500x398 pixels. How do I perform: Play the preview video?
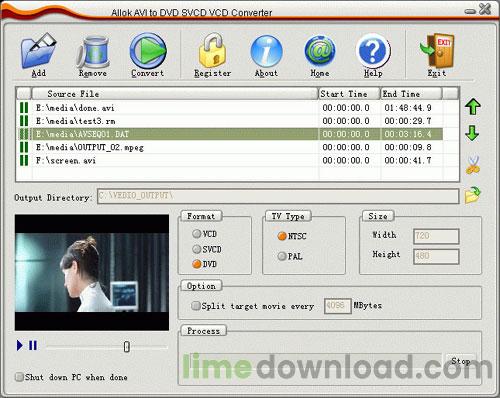(20, 345)
